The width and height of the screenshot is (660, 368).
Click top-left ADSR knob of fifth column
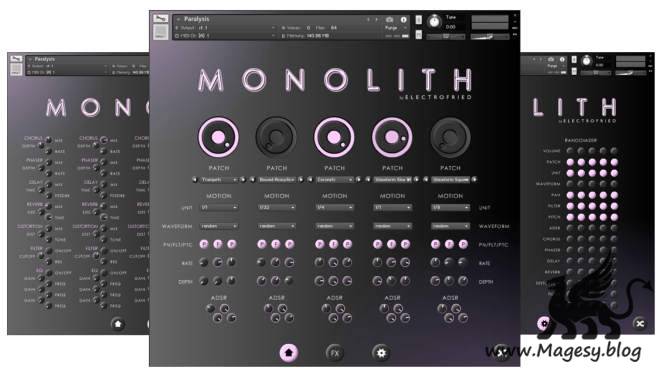442,308
